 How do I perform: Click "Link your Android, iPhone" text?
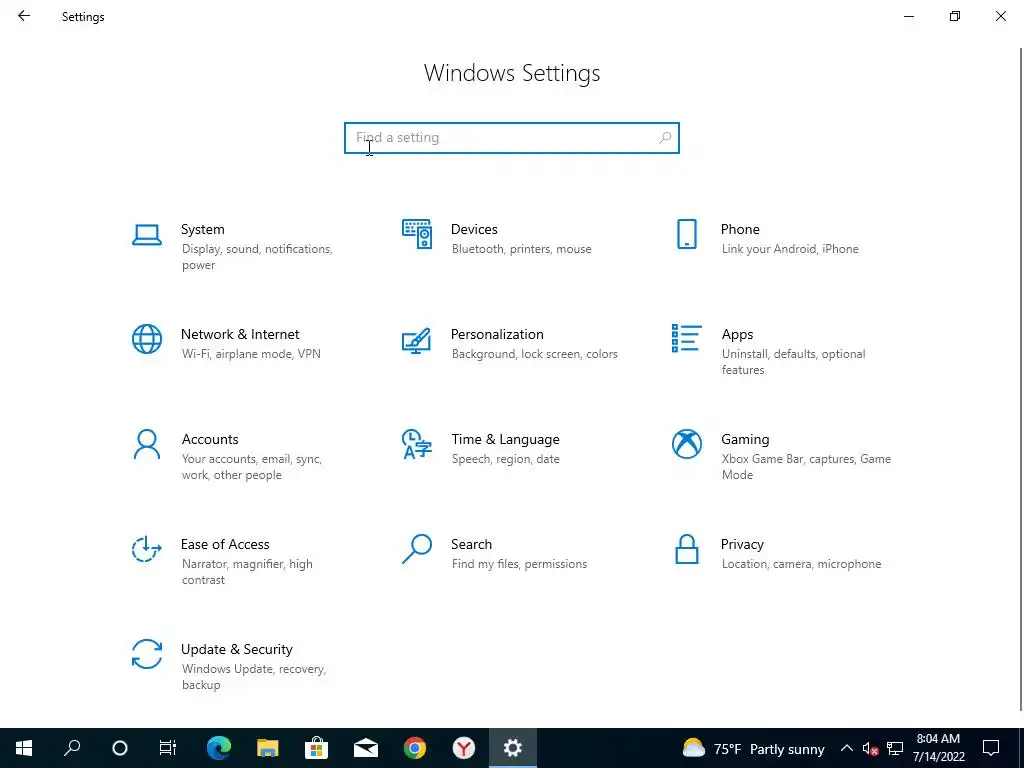pos(790,249)
